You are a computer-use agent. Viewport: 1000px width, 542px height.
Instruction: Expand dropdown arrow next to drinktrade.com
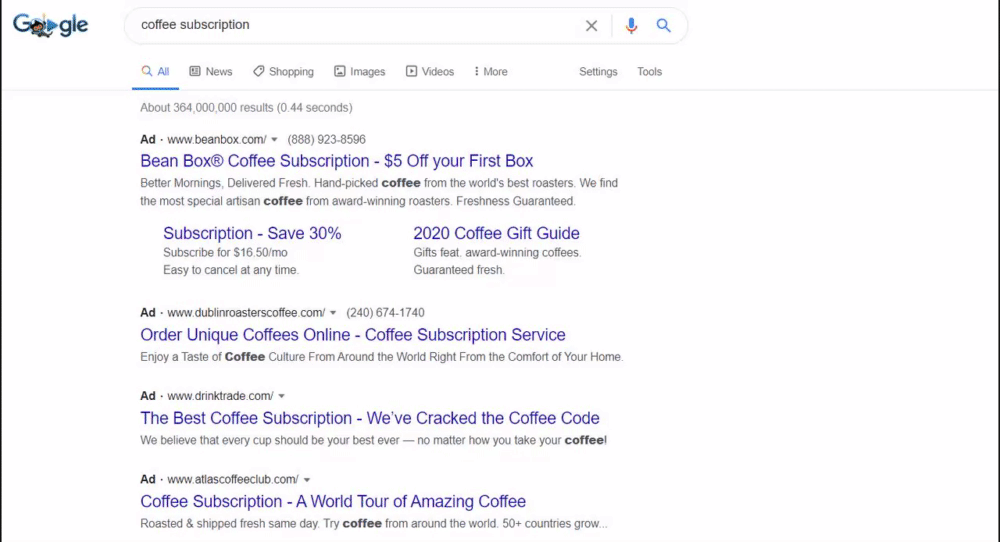pos(281,396)
